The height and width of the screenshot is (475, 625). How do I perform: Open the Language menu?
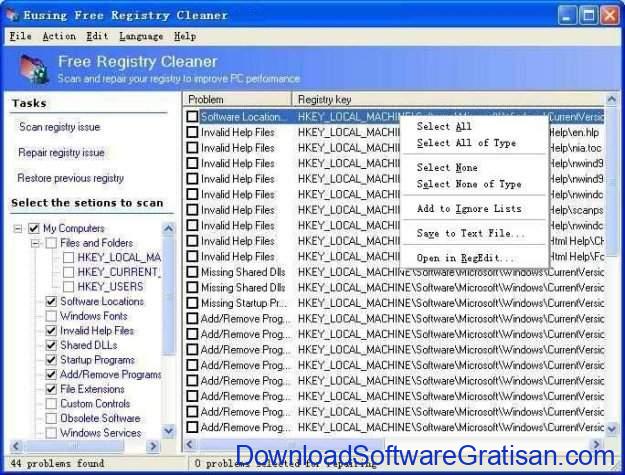click(x=141, y=36)
